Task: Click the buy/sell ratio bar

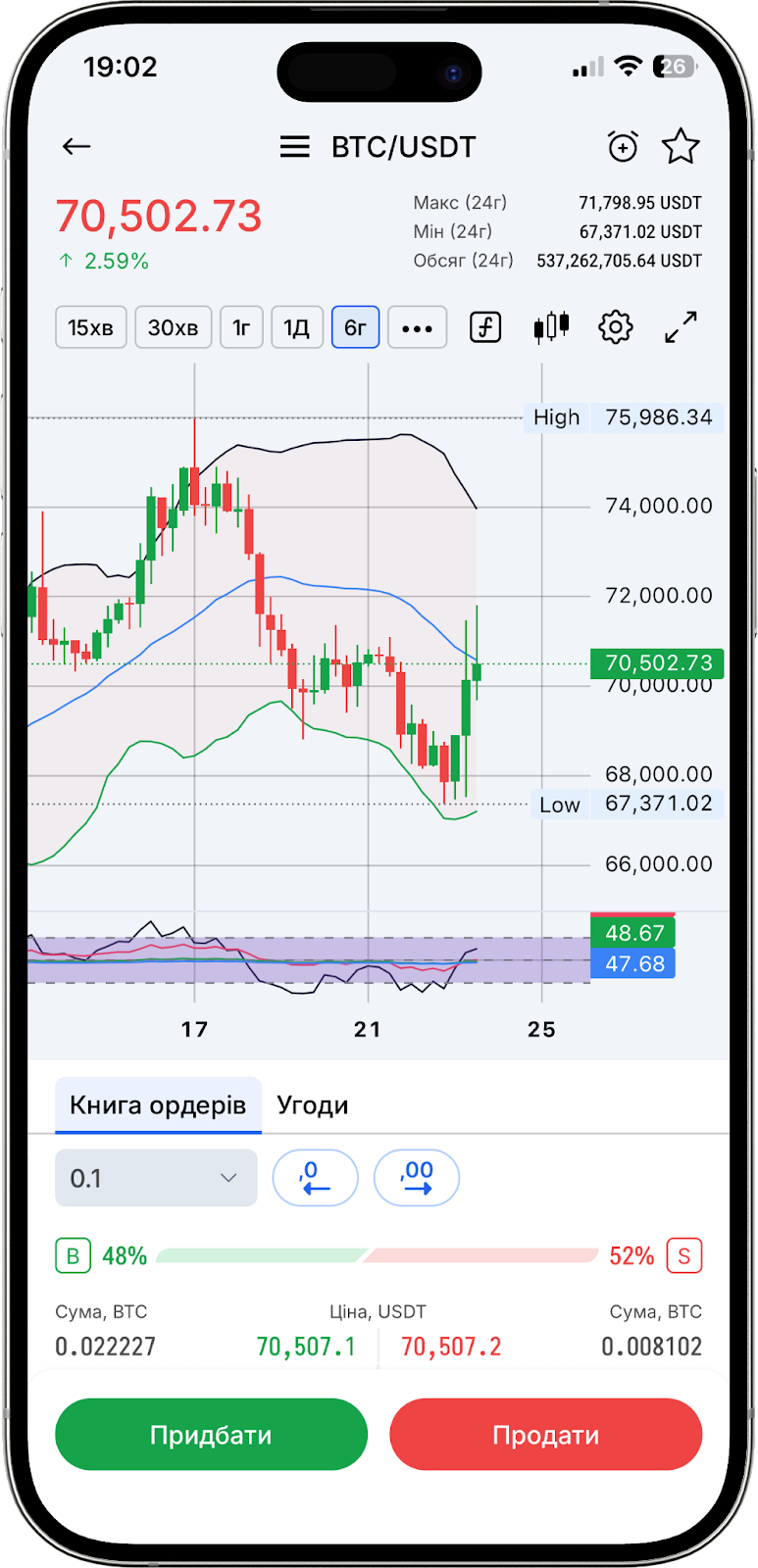Action: coord(378,1256)
